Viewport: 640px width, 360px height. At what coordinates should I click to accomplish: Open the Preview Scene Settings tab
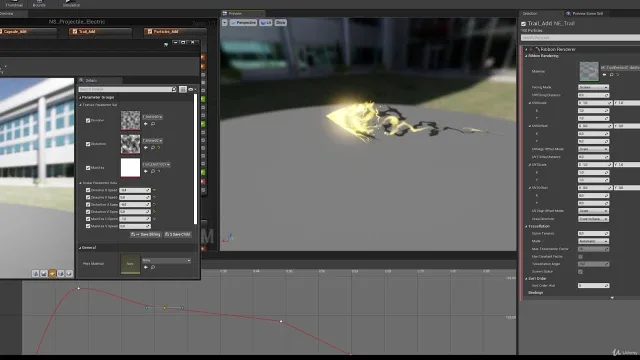584,13
